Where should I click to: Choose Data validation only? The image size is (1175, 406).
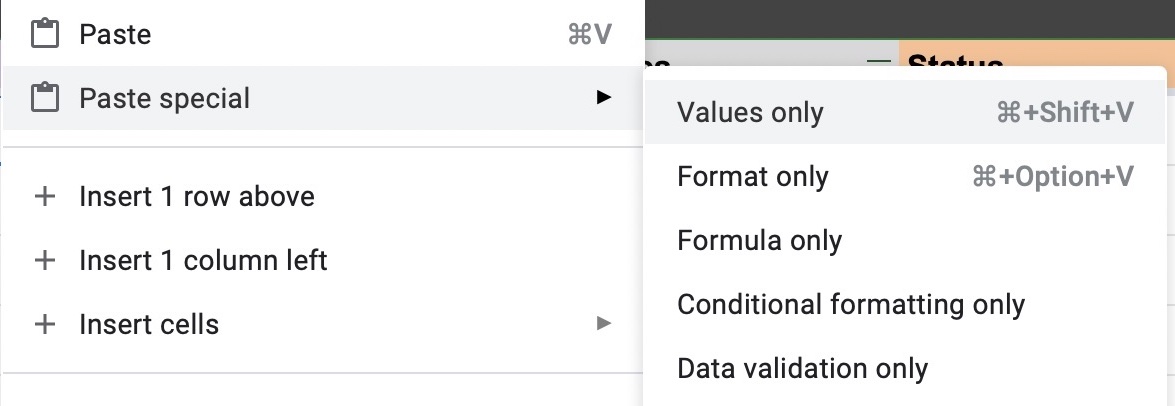802,369
